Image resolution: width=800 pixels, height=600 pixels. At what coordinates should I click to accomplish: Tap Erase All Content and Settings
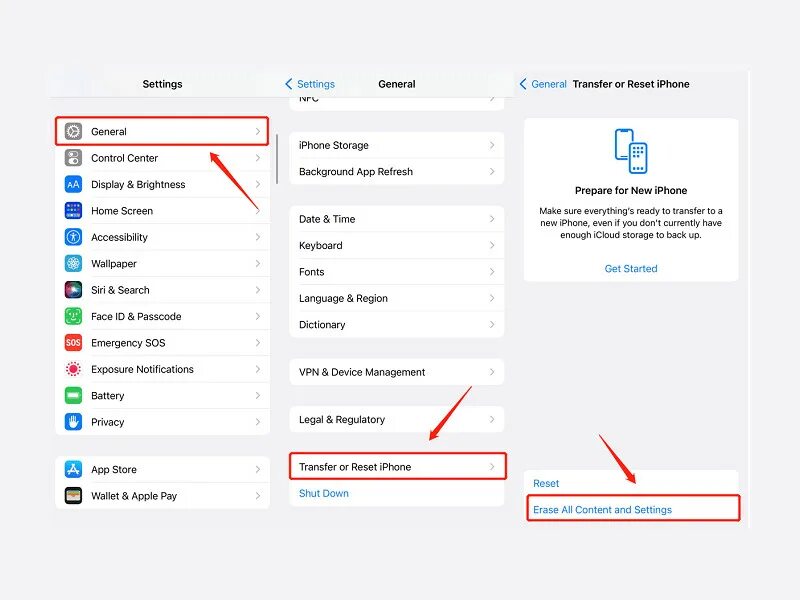coord(602,510)
